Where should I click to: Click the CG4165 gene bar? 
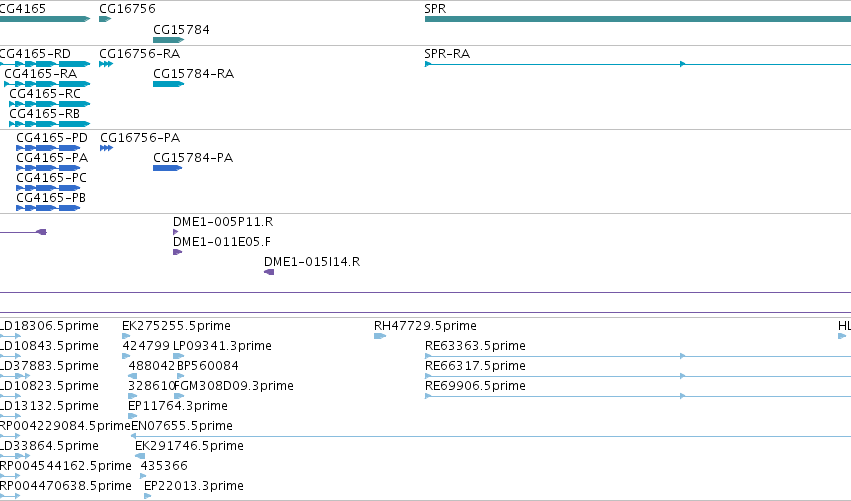click(x=45, y=19)
